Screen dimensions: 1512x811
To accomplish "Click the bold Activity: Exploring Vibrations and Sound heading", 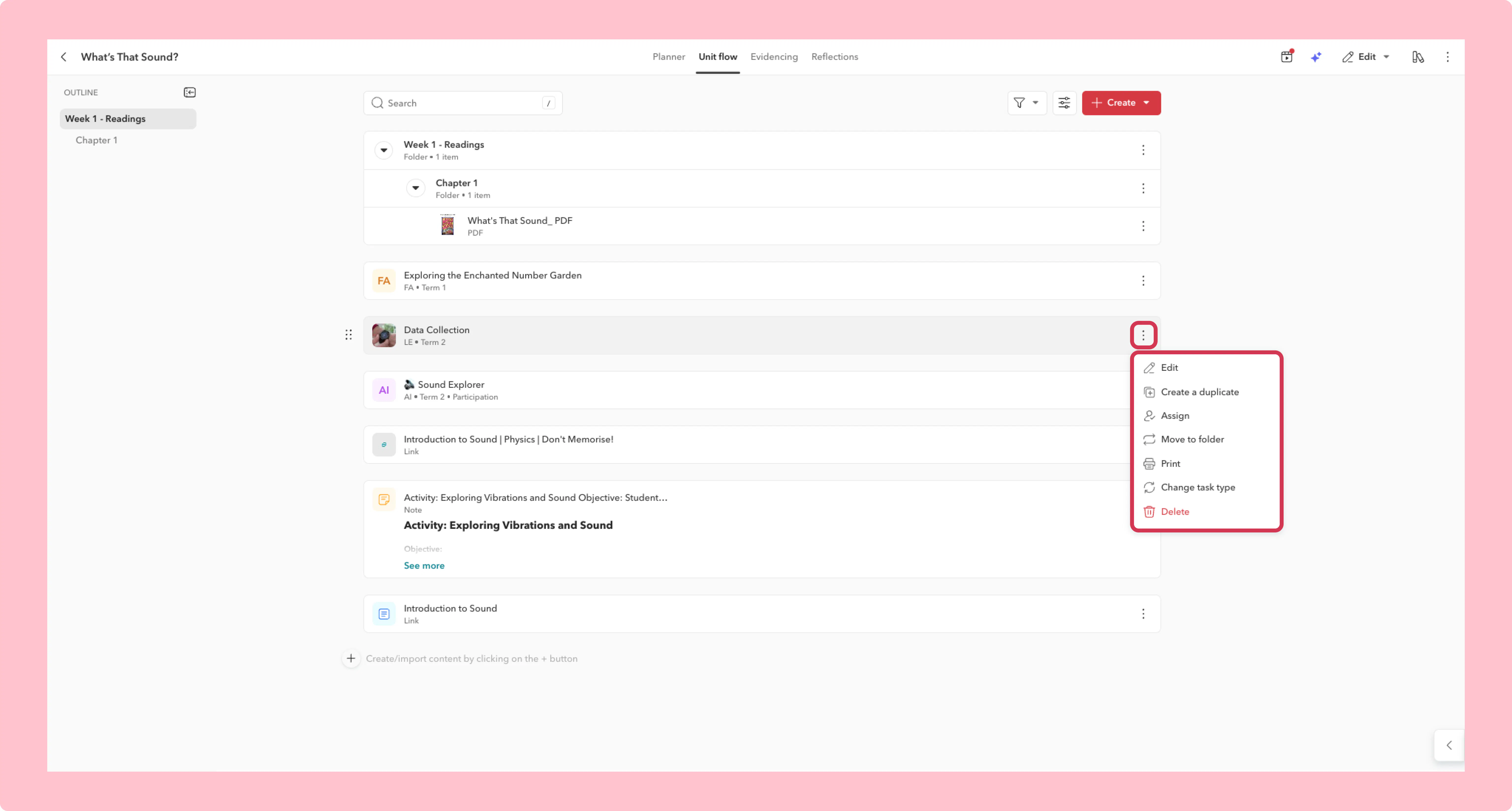I will click(508, 525).
